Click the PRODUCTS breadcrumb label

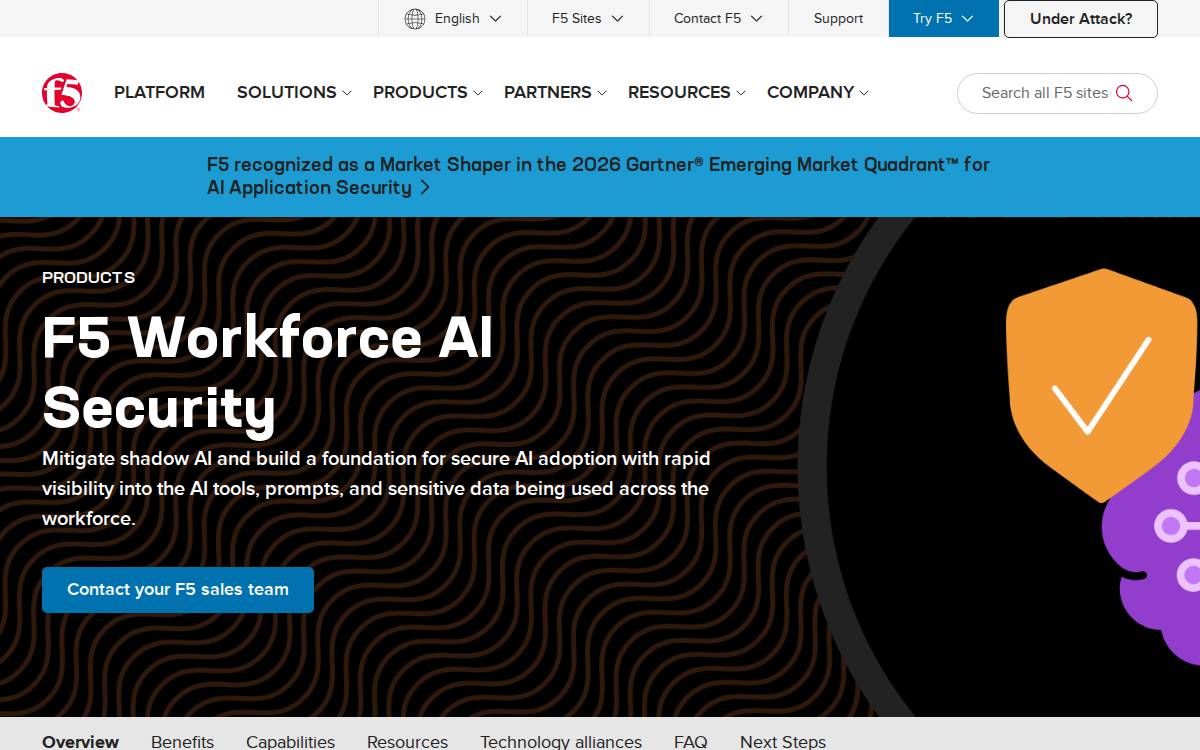click(x=88, y=278)
